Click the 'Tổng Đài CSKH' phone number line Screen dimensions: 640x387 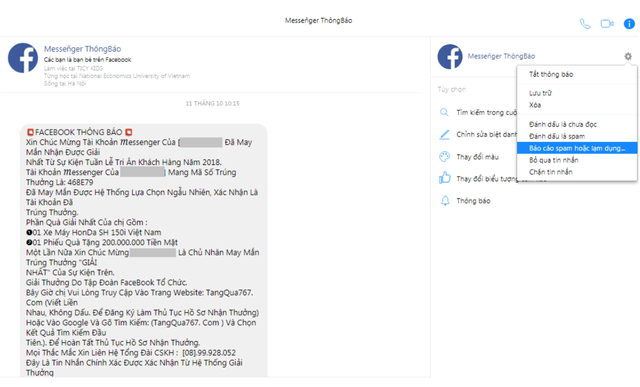pyautogui.click(x=131, y=353)
